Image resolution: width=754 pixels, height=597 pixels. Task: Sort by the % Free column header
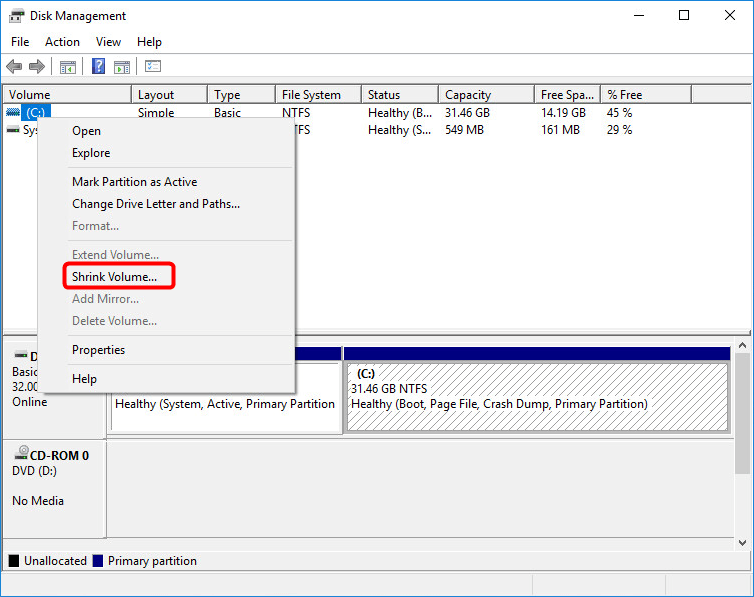[646, 95]
